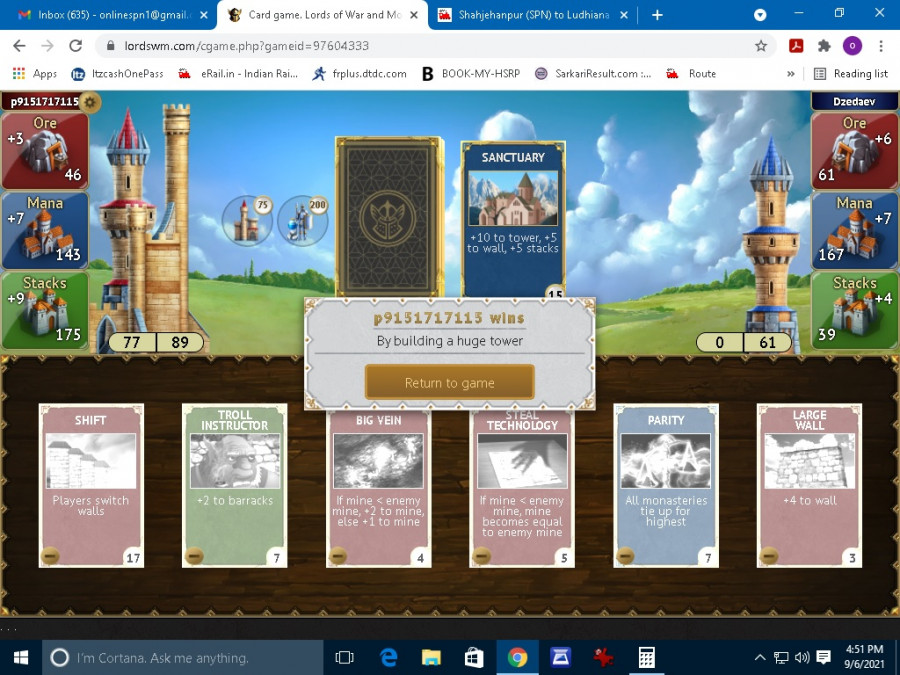This screenshot has width=900, height=675.
Task: Discard the Shift card using its minus icon
Action: (x=51, y=556)
